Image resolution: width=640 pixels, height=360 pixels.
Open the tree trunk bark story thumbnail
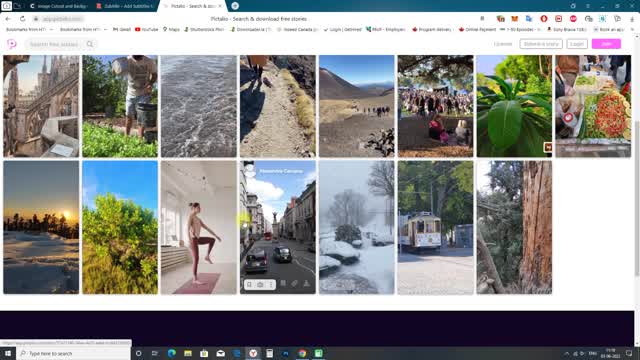514,227
